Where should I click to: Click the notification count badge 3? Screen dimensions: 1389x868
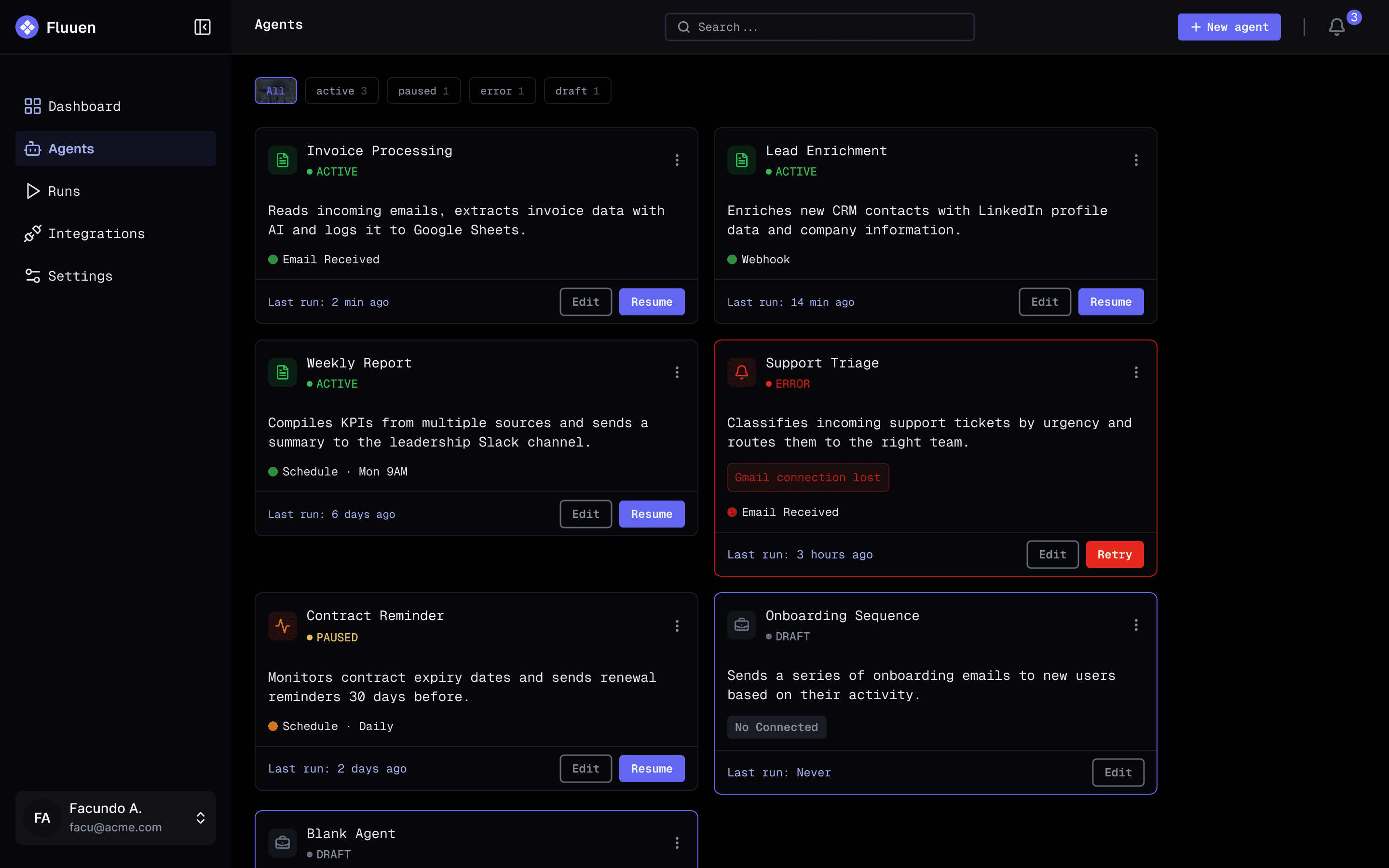[x=1354, y=17]
